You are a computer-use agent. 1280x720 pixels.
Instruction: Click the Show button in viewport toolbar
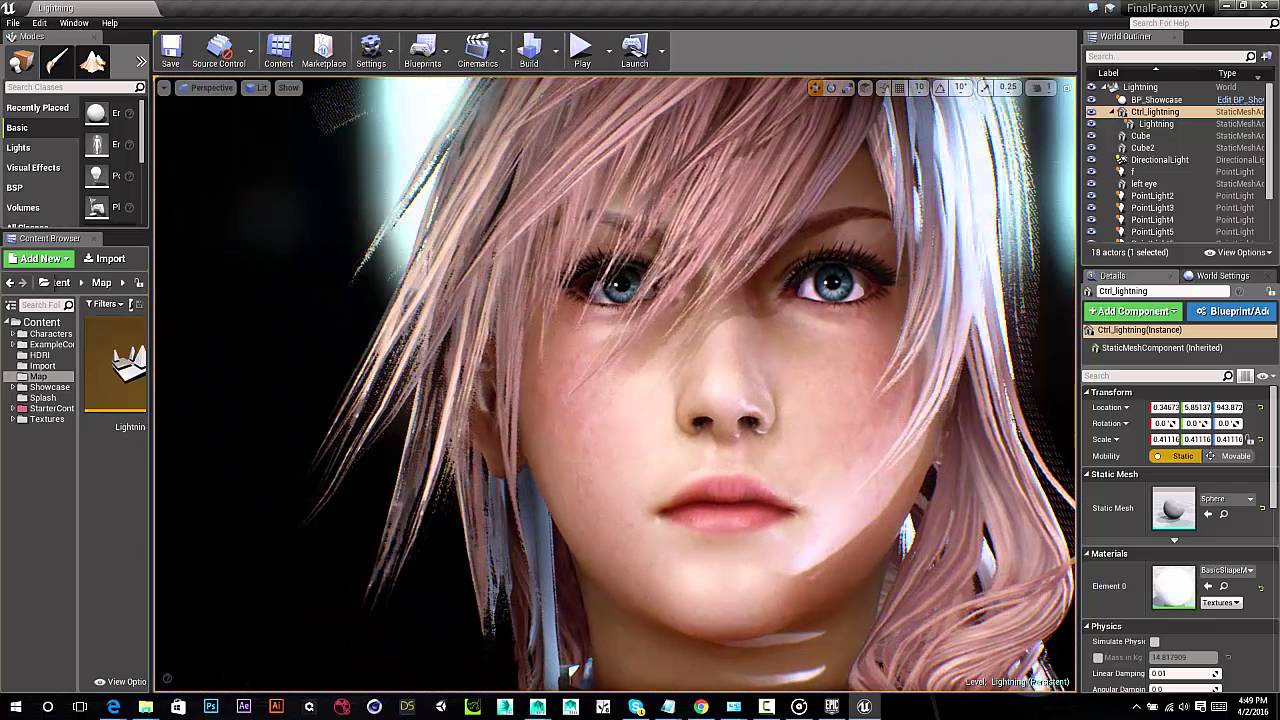click(x=288, y=88)
